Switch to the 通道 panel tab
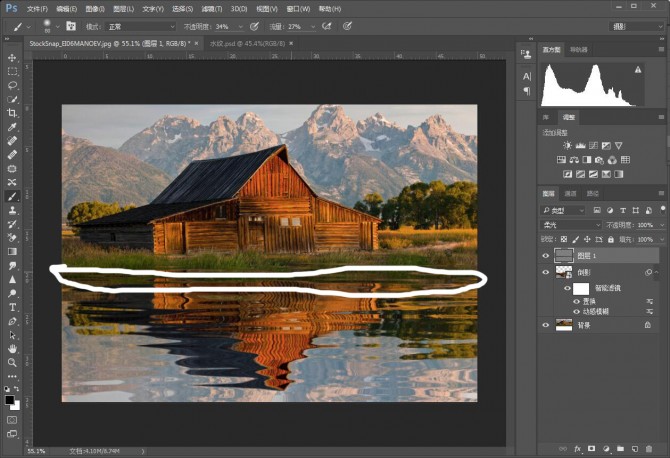Viewport: 670px width, 458px height. [571, 193]
